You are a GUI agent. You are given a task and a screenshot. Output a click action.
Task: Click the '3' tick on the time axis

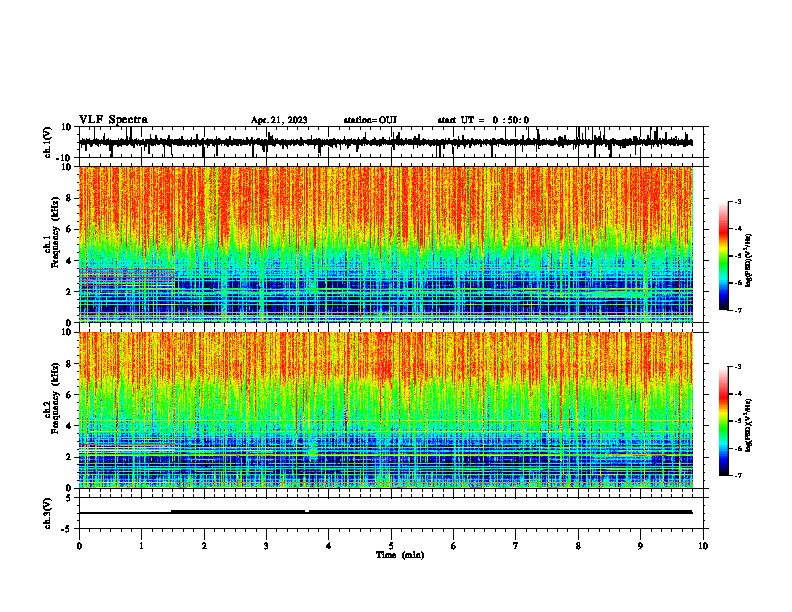coord(266,546)
